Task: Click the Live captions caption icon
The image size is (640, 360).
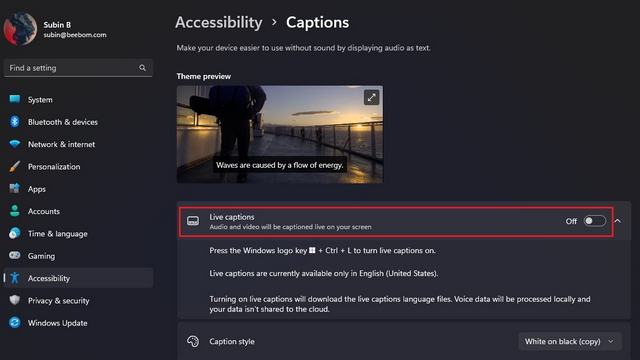Action: 193,221
